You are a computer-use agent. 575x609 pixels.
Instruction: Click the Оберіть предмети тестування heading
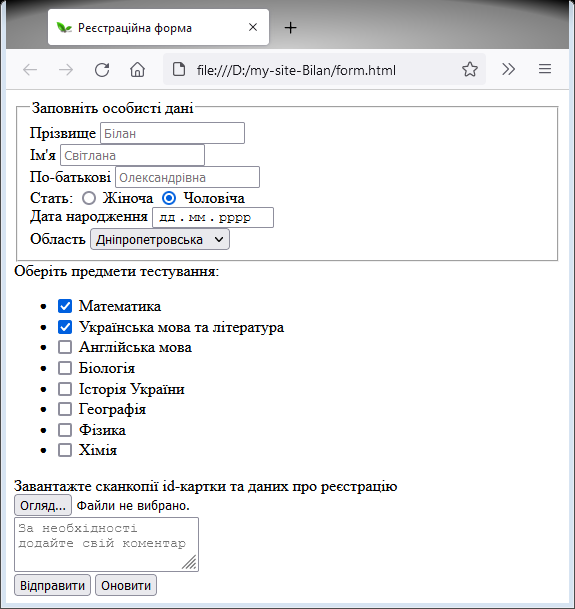(117, 271)
